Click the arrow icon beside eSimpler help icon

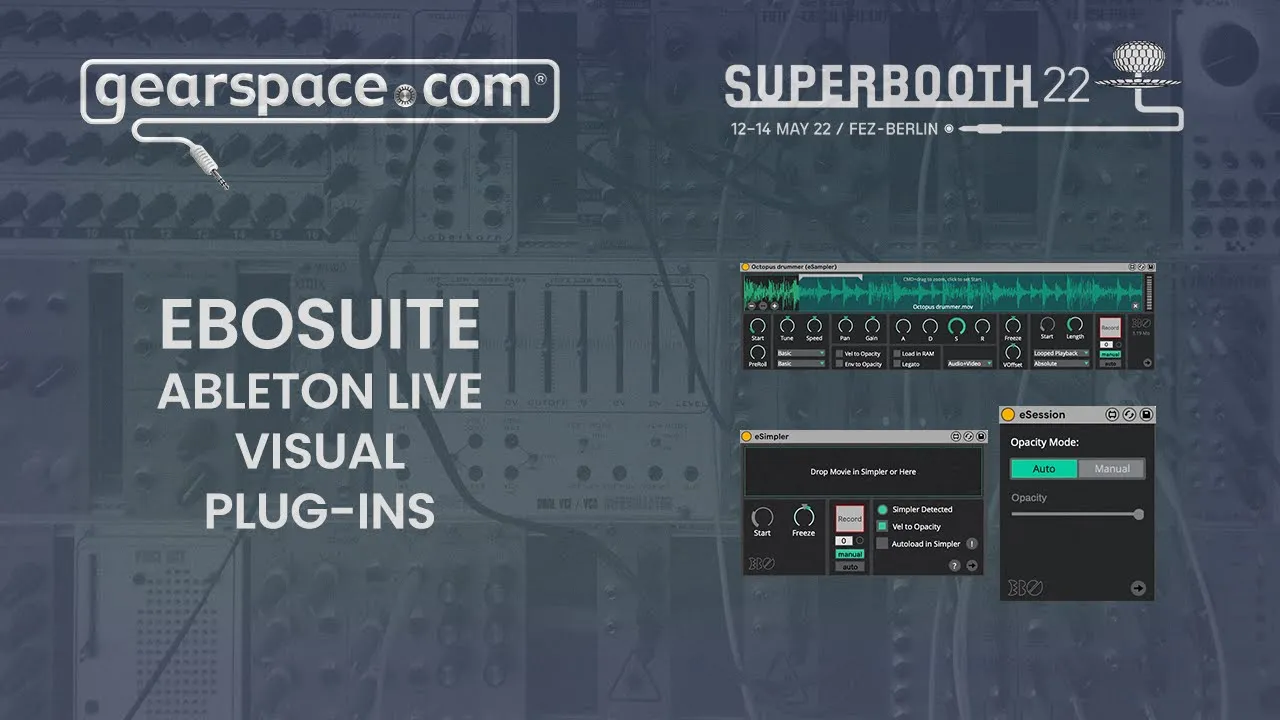tap(972, 566)
